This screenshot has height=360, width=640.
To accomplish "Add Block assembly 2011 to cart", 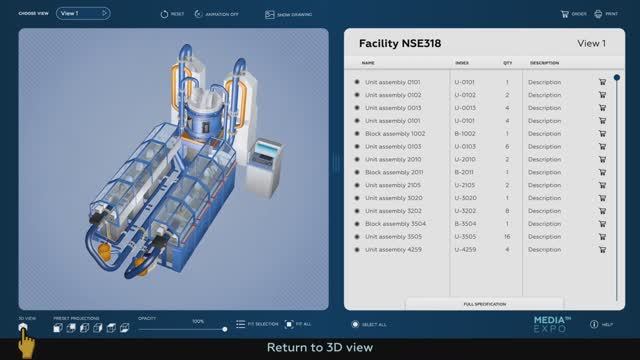I will 602,172.
